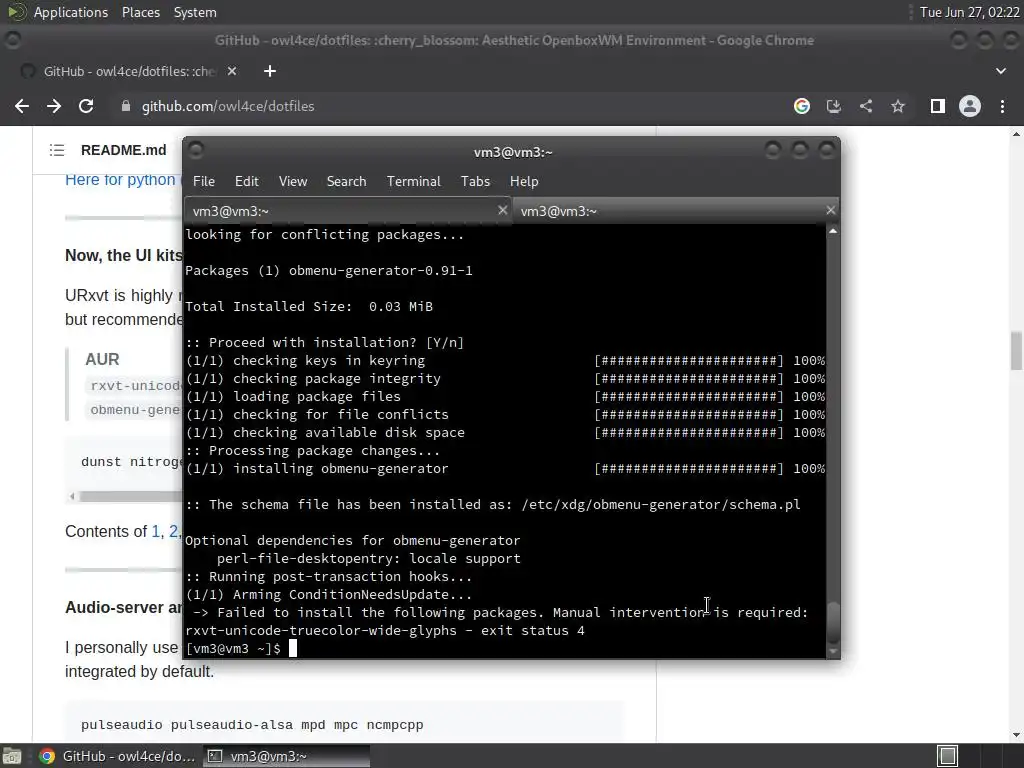
Task: Click Chrome icon in taskbar
Action: [x=46, y=756]
